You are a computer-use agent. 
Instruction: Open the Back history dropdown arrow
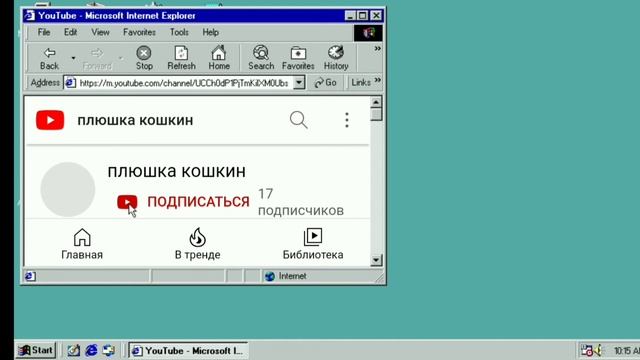pos(73,58)
